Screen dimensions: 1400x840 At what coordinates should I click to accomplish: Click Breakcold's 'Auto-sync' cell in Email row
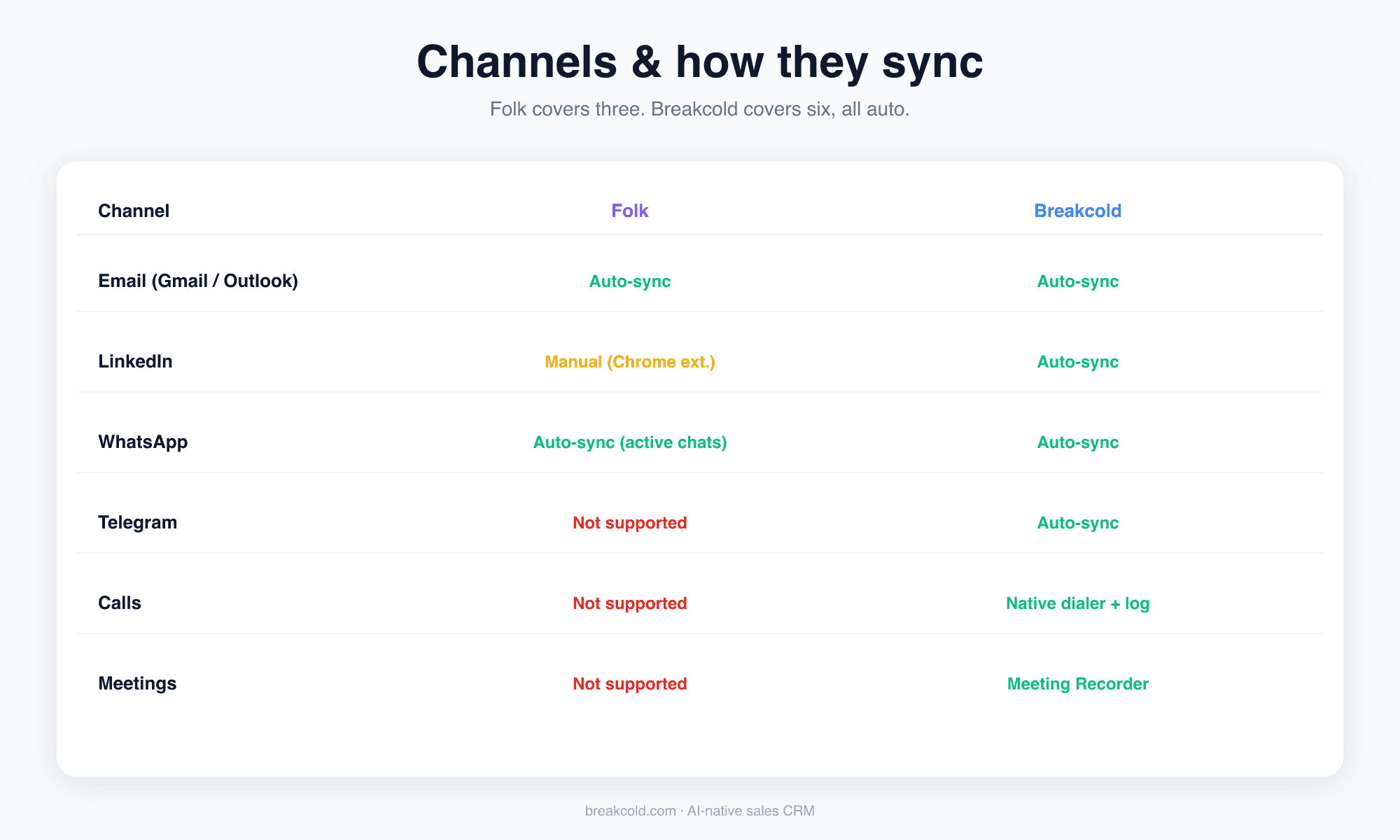click(1078, 281)
